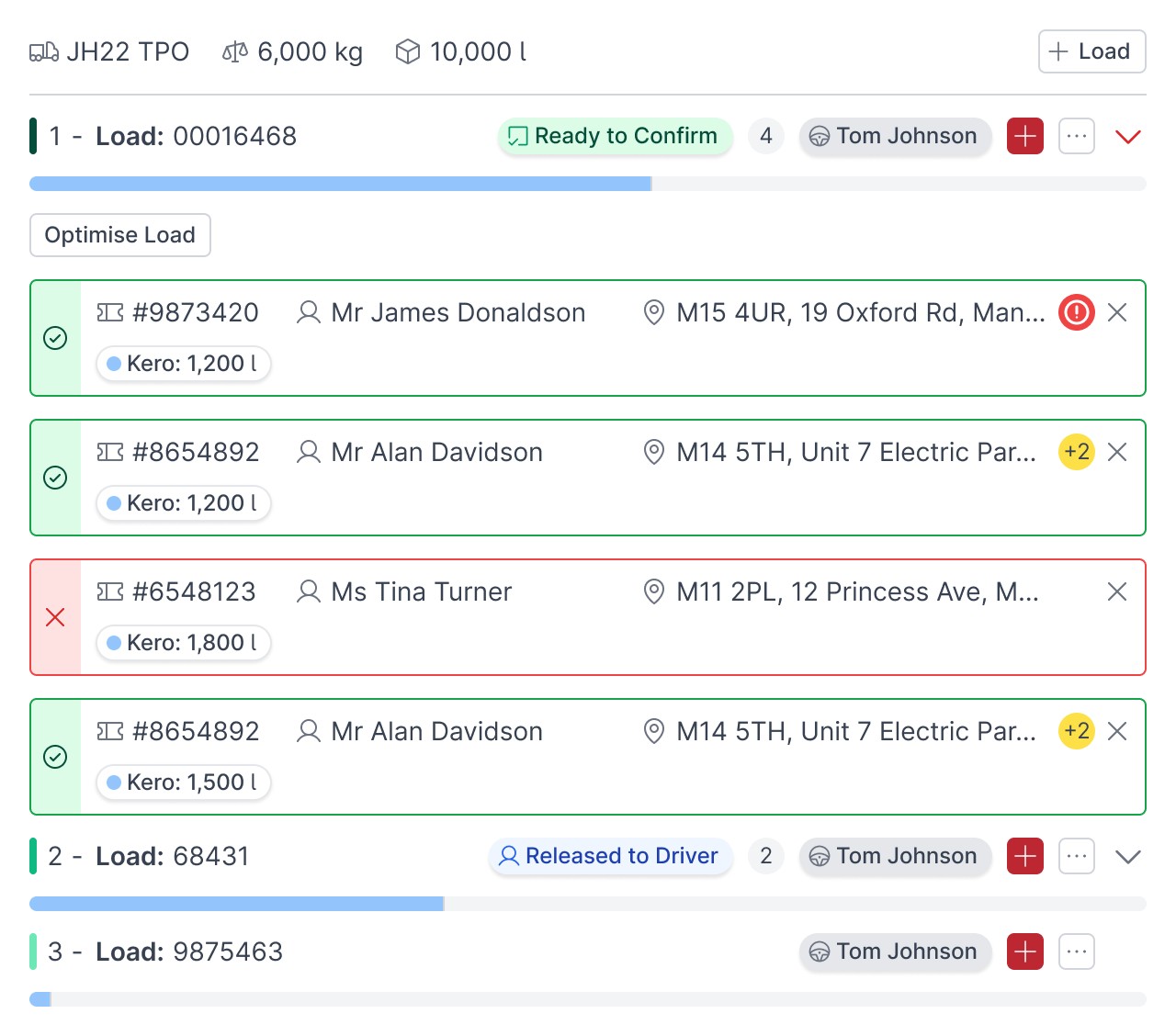The image size is (1176, 1036).
Task: Click the JH22 TPO vehicle registration text
Action: [128, 51]
